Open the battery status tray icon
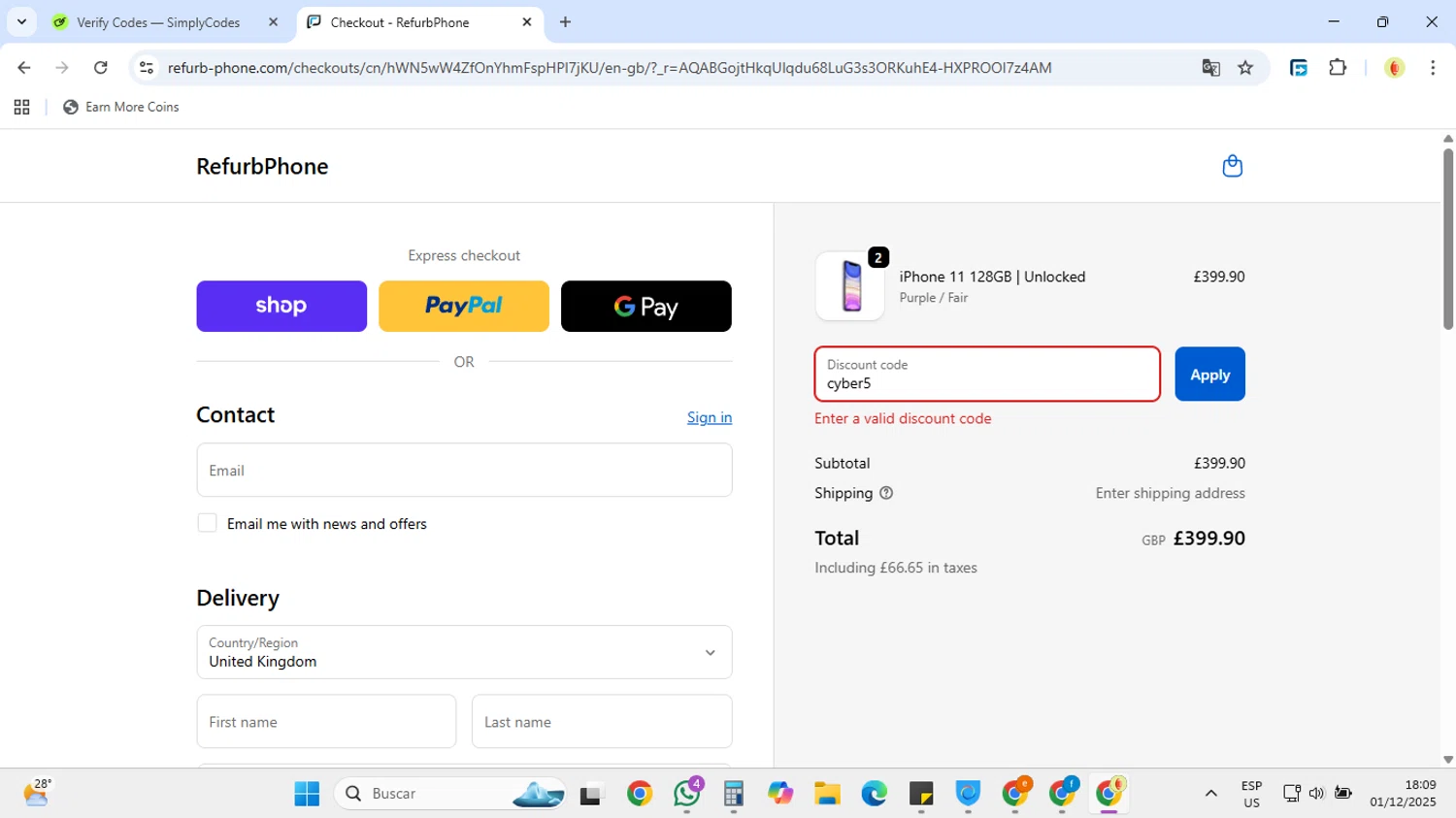 (1343, 794)
